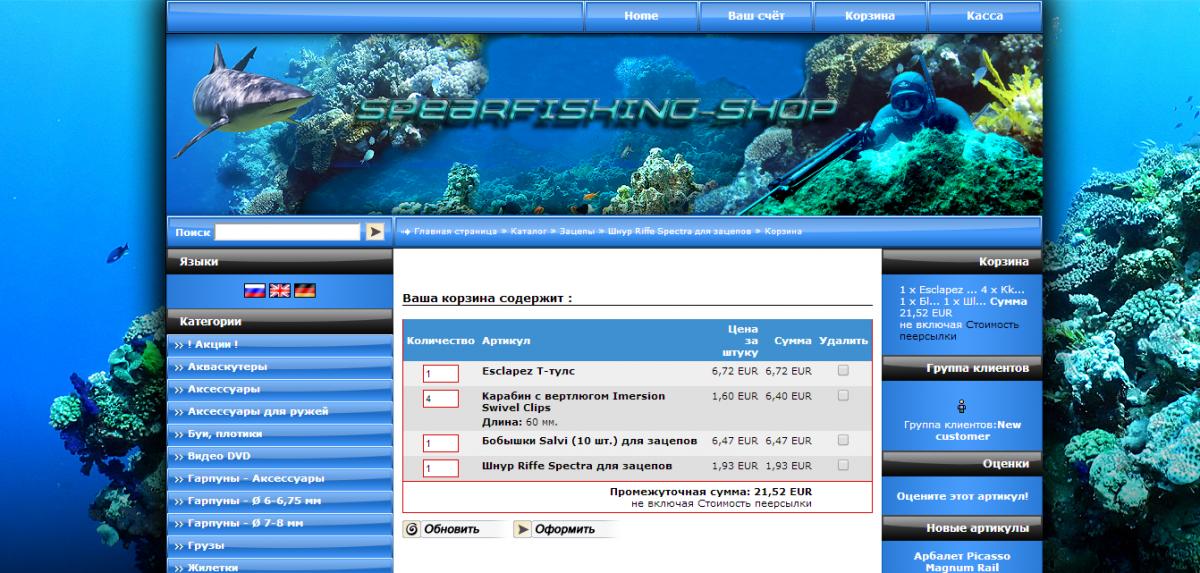Go to the Касса menu tab
1200x573 pixels.
tap(984, 16)
